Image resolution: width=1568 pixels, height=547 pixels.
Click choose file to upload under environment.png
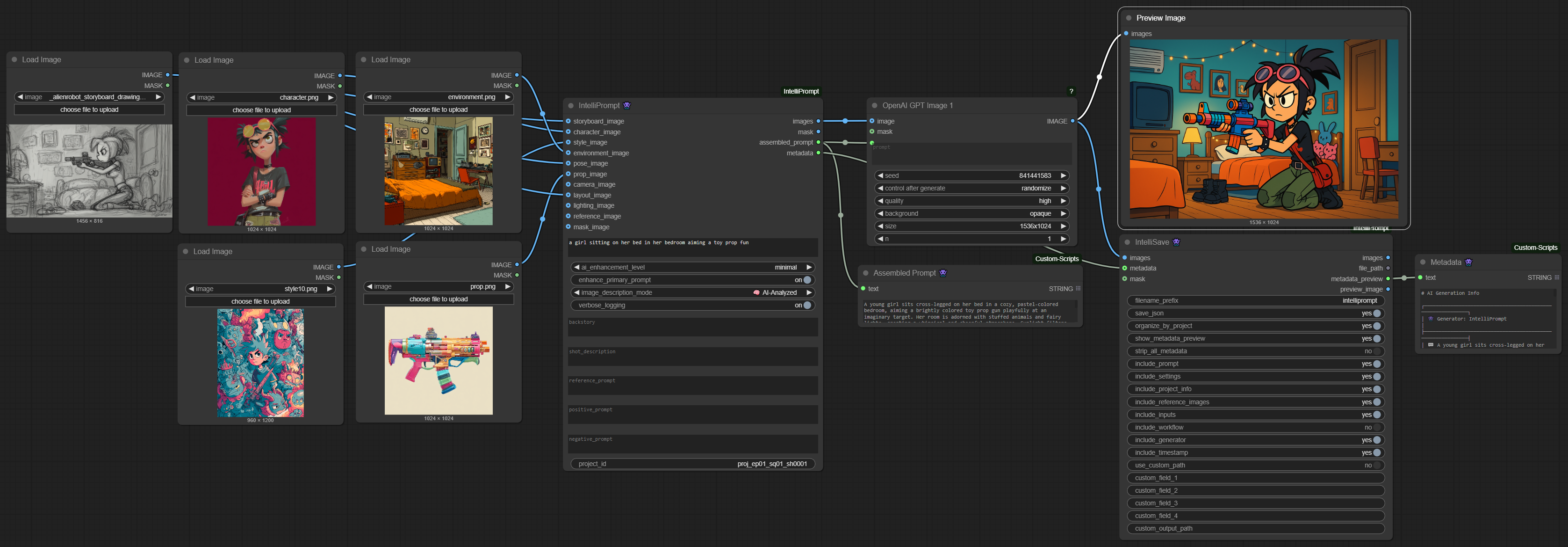[x=438, y=109]
